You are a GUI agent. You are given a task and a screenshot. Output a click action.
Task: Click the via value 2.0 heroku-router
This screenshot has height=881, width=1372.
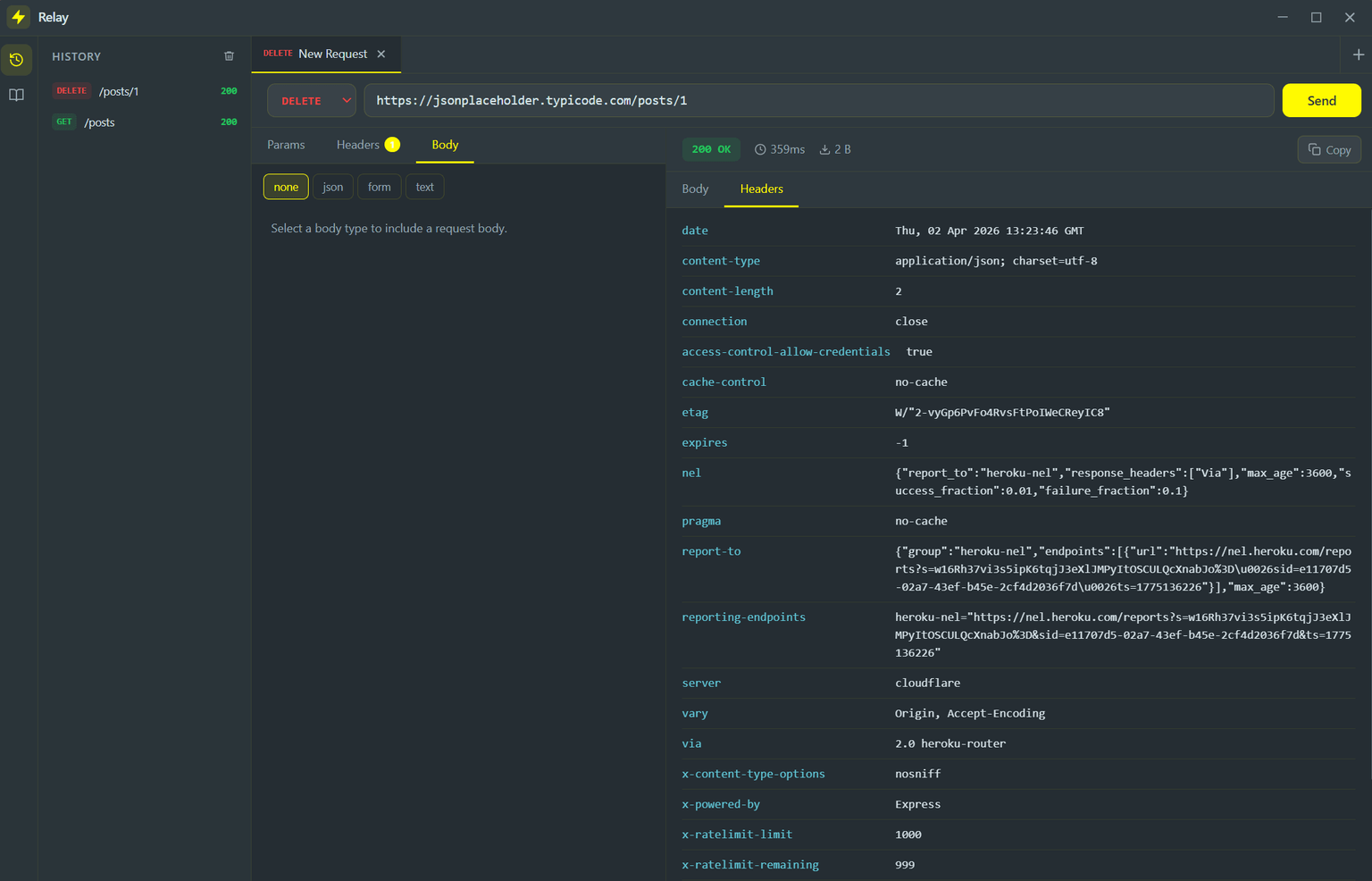[950, 744]
